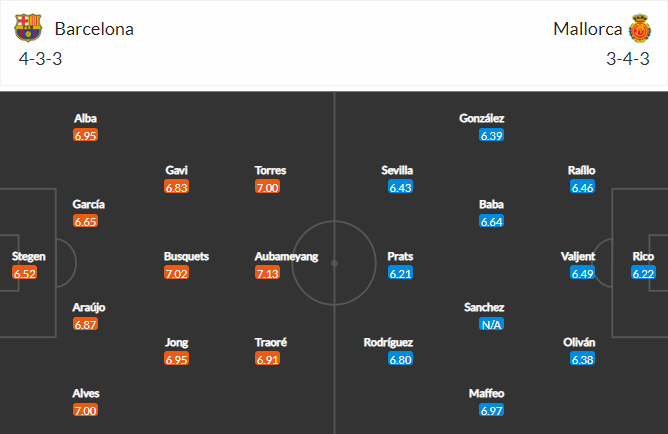Image resolution: width=668 pixels, height=434 pixels.
Task: Select Torres' 7.00 rating badge
Action: [268, 187]
